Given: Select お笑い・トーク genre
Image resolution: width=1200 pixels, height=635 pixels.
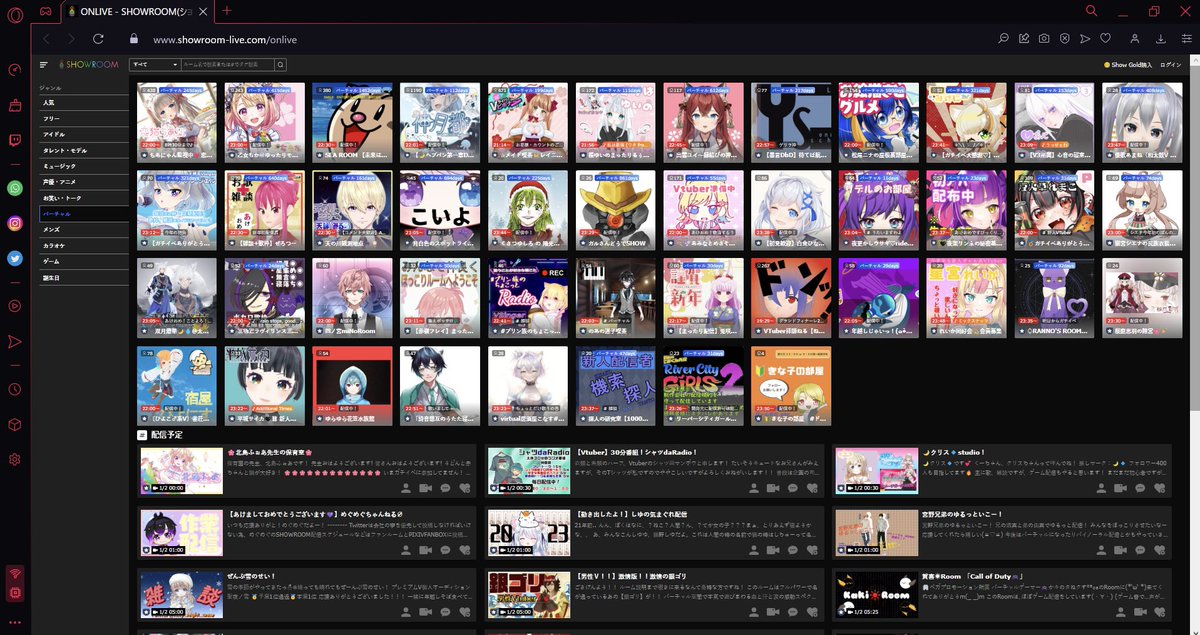Looking at the screenshot, I should pos(83,198).
